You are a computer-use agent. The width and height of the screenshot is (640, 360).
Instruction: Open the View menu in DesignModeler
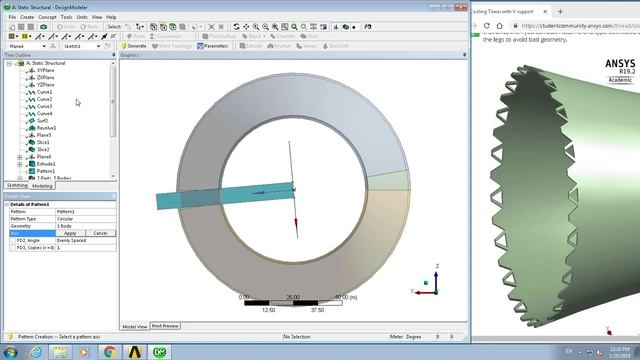pos(97,17)
